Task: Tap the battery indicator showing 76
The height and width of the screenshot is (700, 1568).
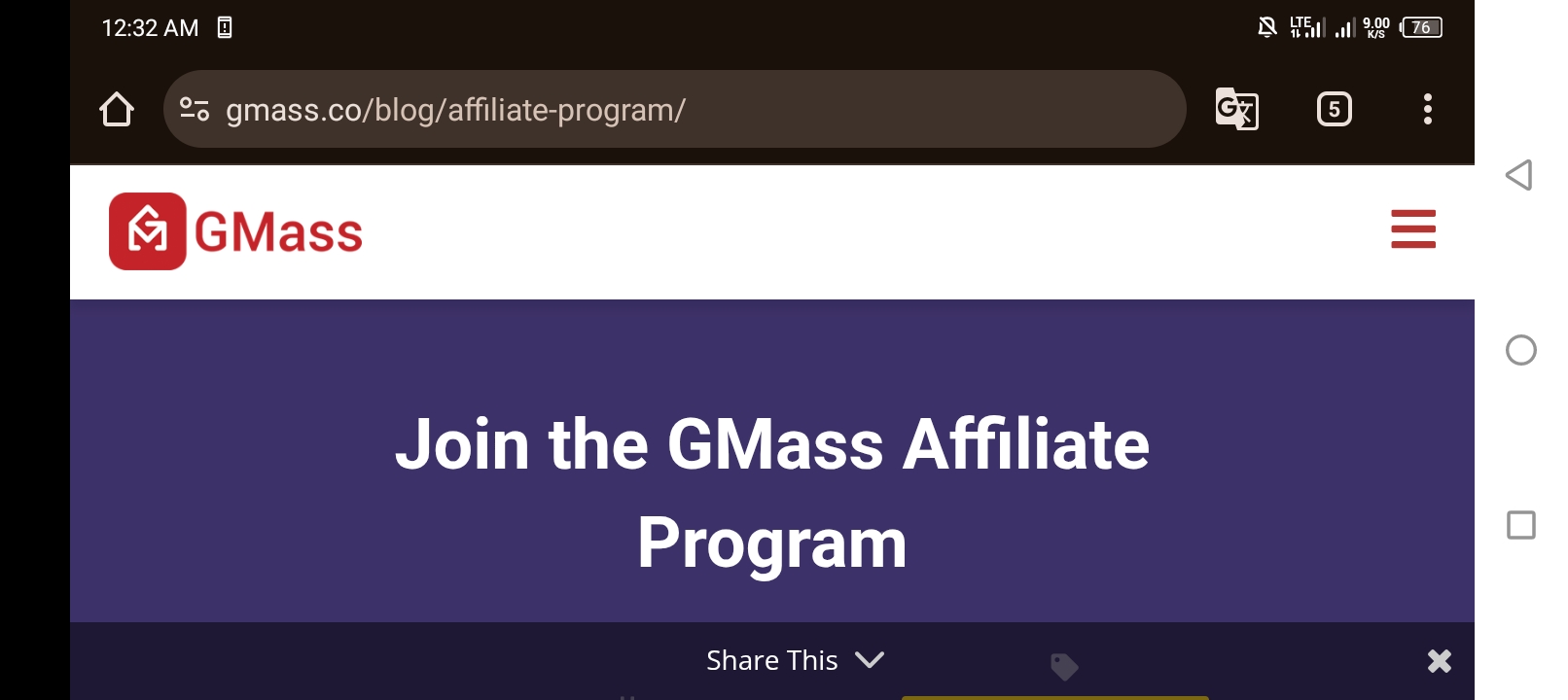Action: 1421,27
